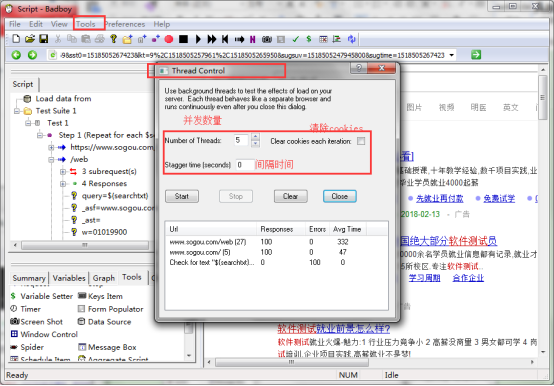Viewport: 554px width, 386px height.
Task: Click the Add new suite folder icon
Action: (127, 39)
